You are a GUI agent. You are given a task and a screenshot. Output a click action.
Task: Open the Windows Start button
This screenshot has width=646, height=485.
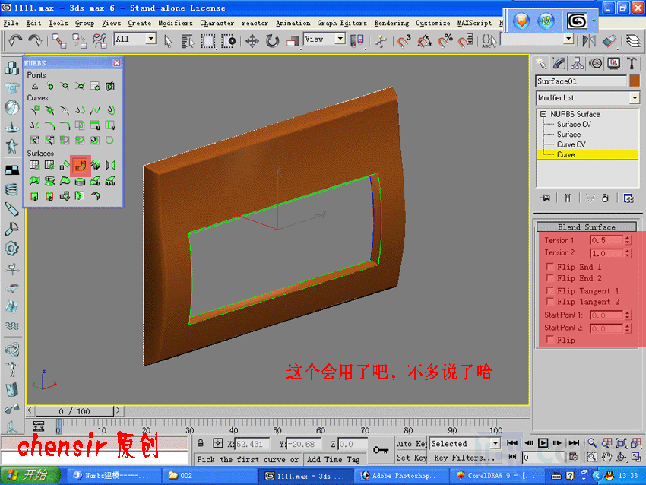click(x=30, y=476)
